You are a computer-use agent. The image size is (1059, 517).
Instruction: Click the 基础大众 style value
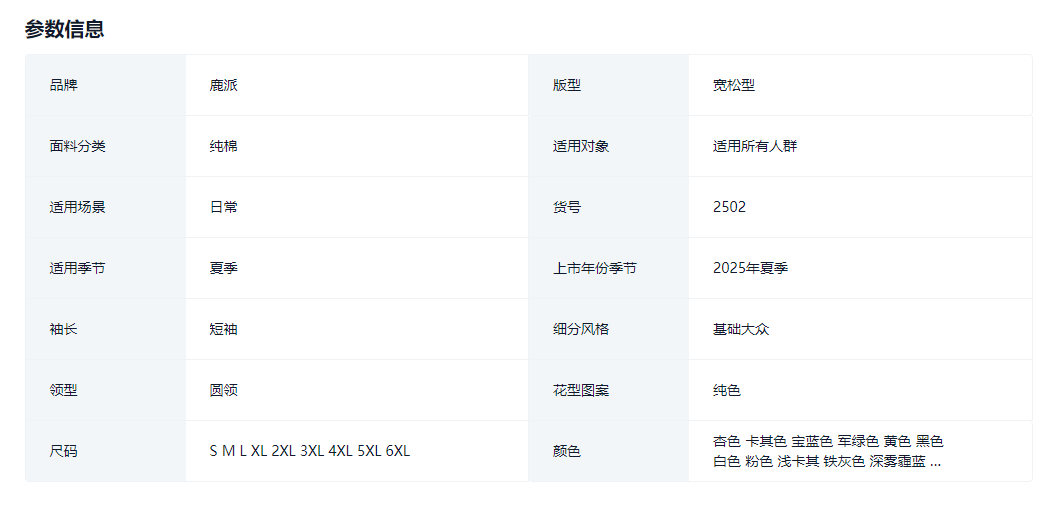coord(740,329)
